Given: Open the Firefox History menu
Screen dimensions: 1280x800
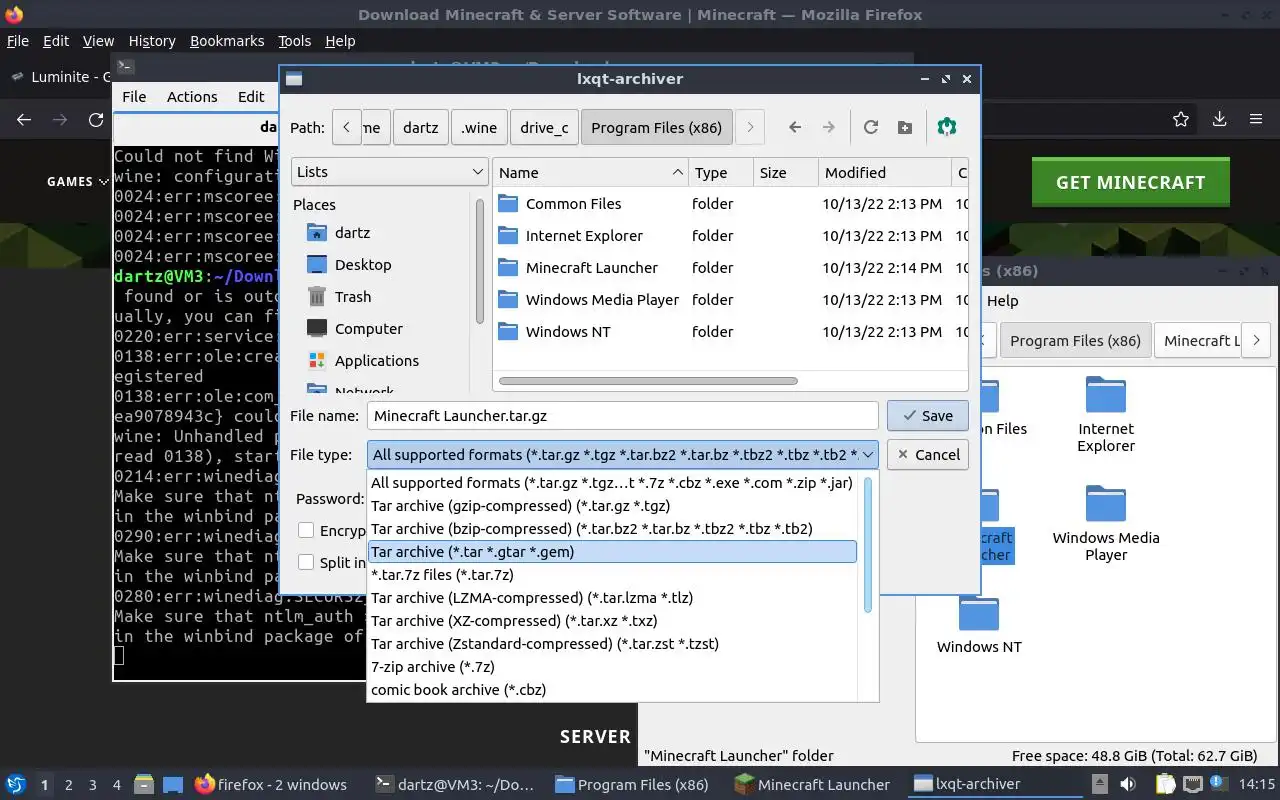Looking at the screenshot, I should (152, 41).
